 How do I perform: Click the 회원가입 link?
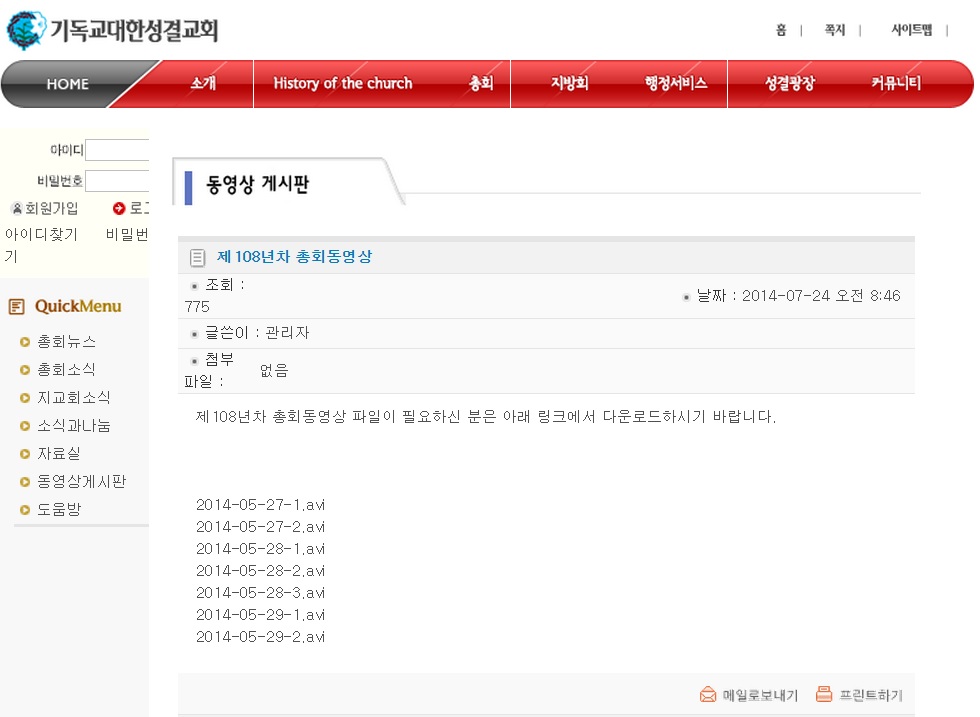tap(51, 208)
